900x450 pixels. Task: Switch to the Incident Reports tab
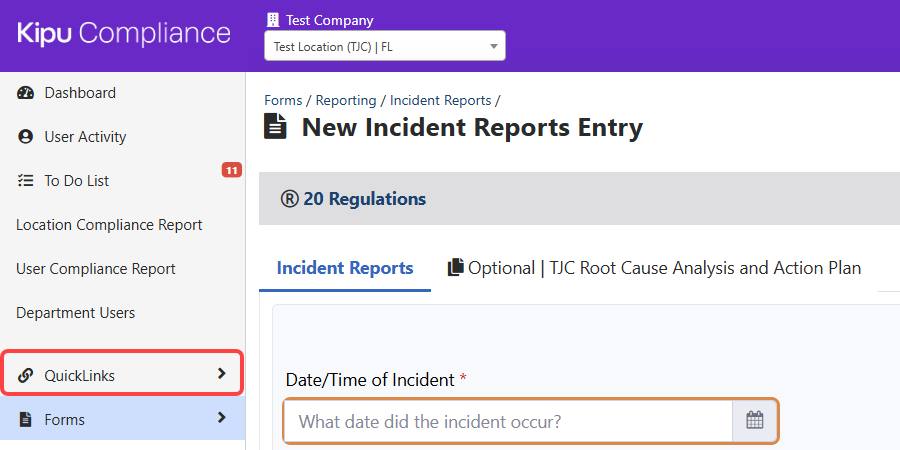tap(345, 268)
